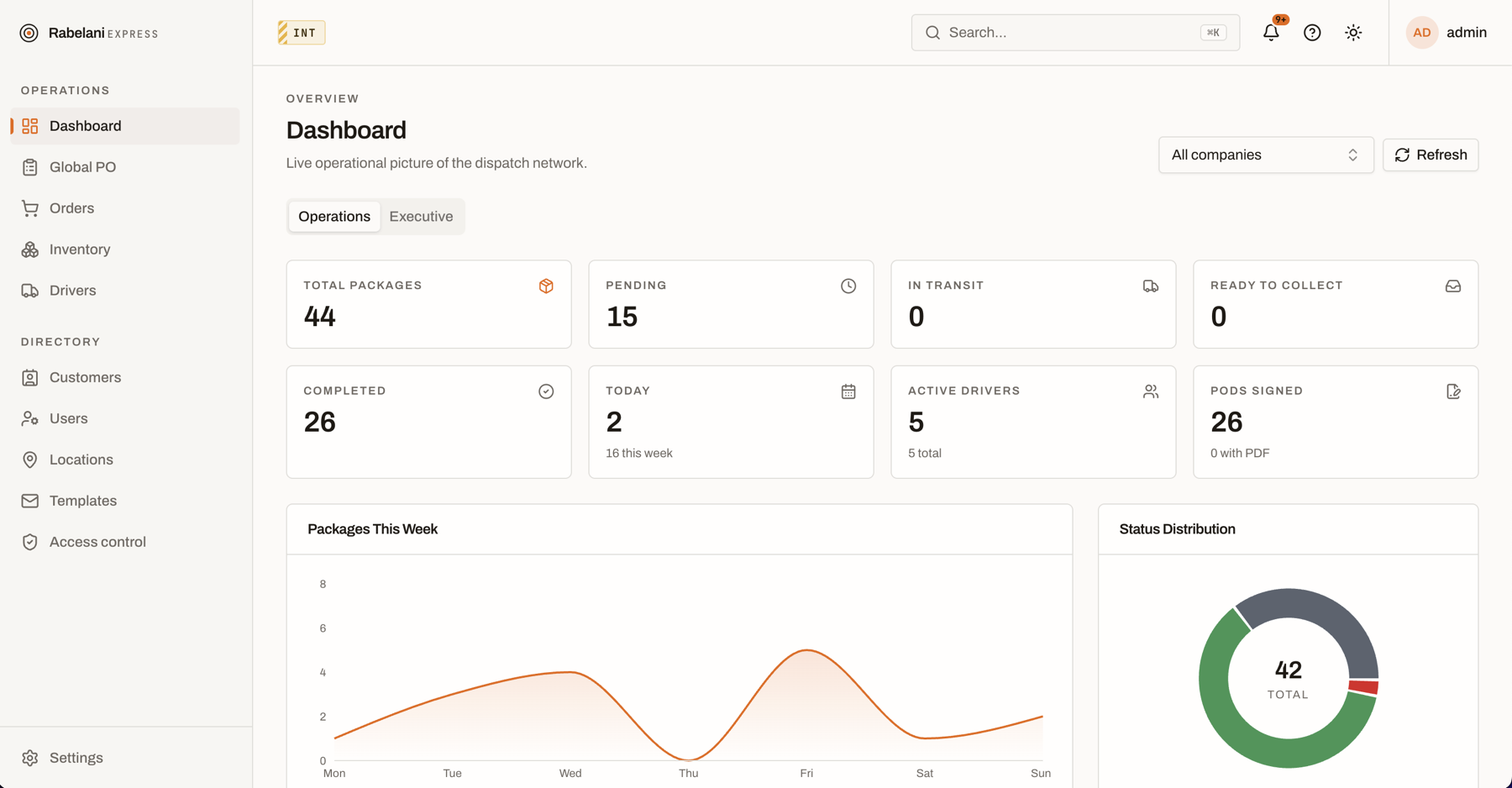Viewport: 1512px width, 788px height.
Task: Focus the Search input field
Action: [1075, 33]
